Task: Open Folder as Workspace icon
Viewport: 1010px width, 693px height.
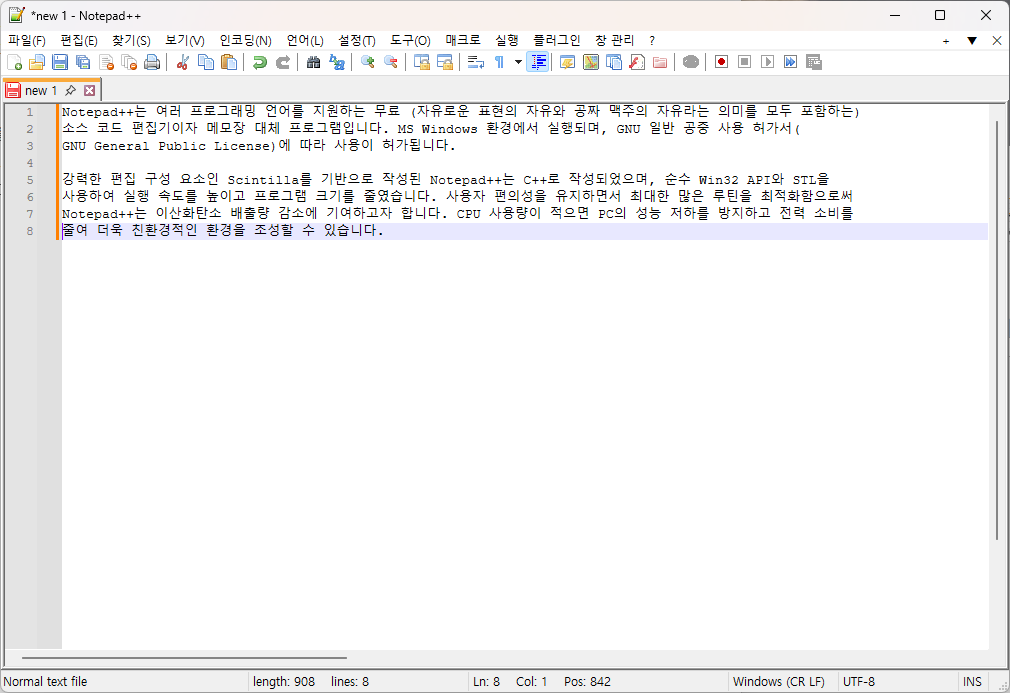Action: [660, 62]
